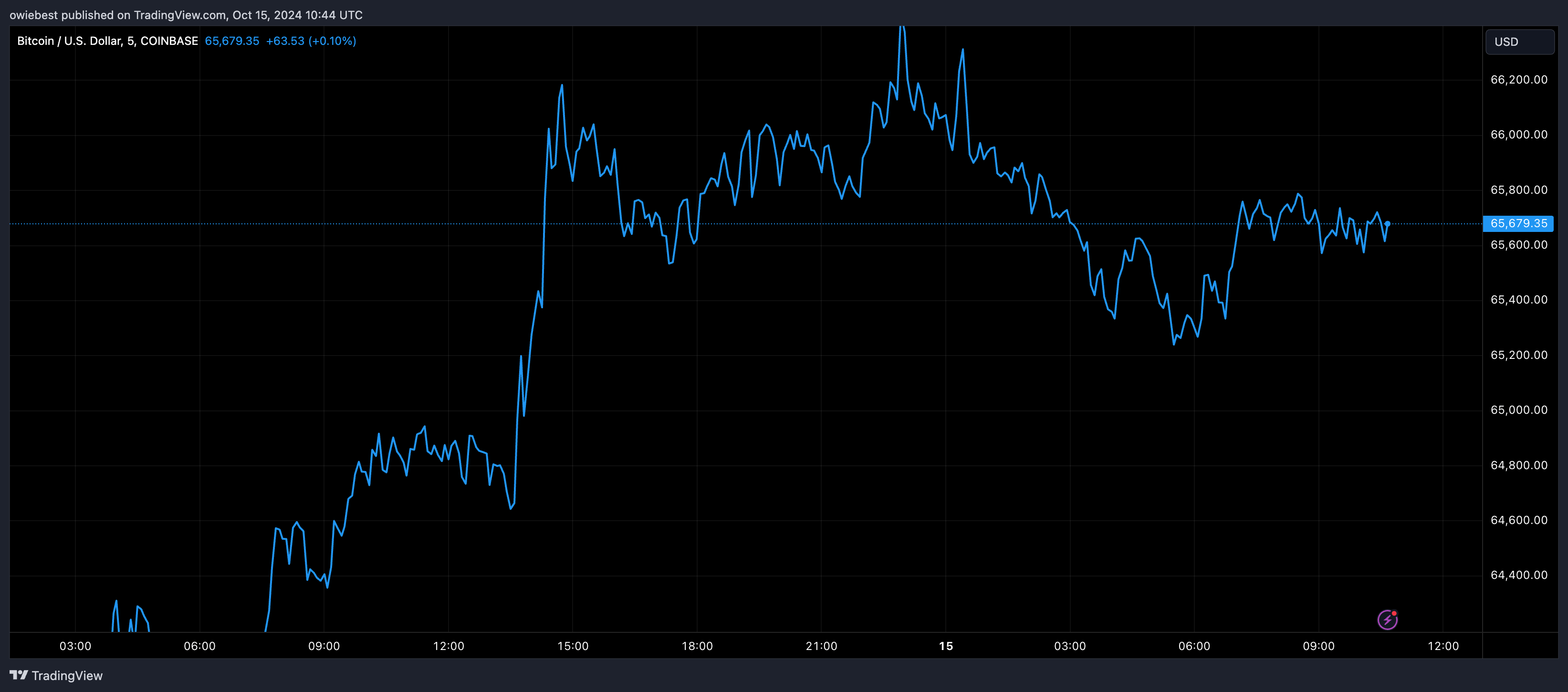This screenshot has width=1568, height=692.
Task: Click the 64,800.00 price level label
Action: (1519, 465)
